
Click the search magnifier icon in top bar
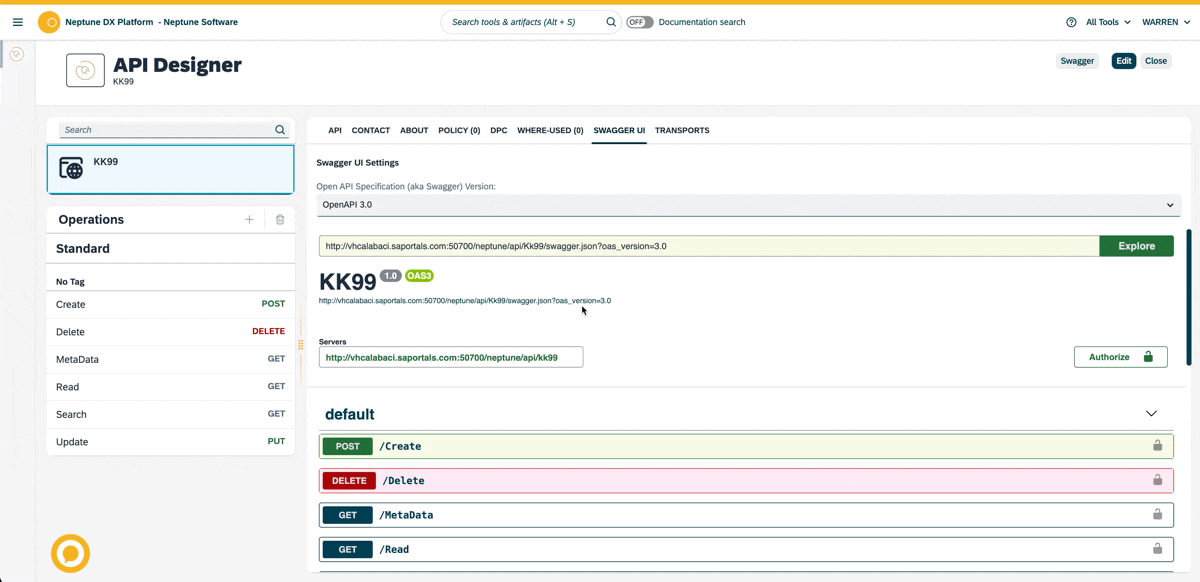(x=611, y=22)
